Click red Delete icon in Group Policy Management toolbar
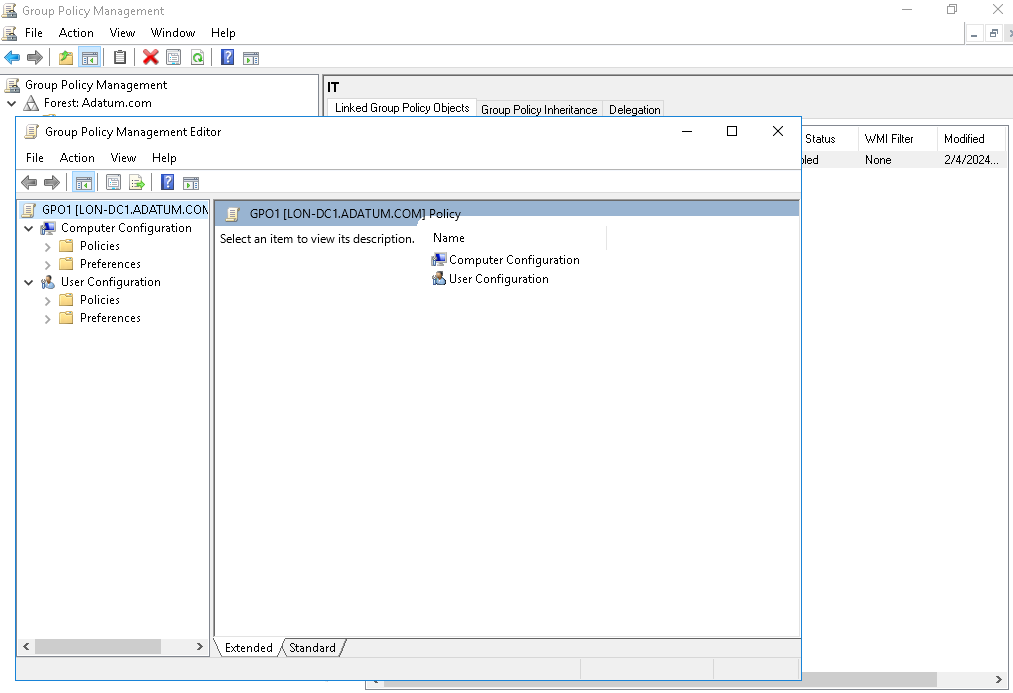The width and height of the screenshot is (1013, 693). pos(150,57)
